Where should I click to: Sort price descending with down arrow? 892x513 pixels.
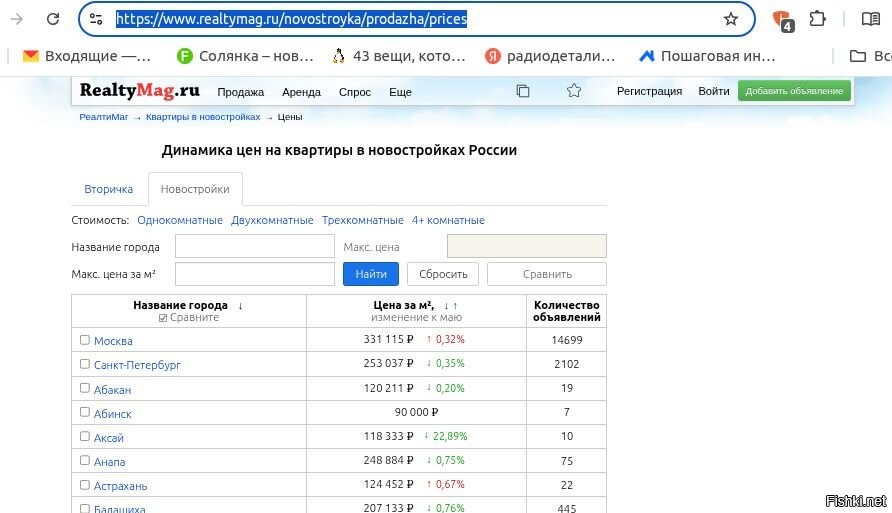(446, 306)
